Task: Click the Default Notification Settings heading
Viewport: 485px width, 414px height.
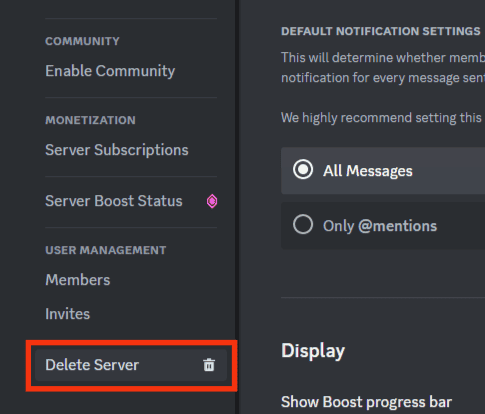Action: pos(381,31)
